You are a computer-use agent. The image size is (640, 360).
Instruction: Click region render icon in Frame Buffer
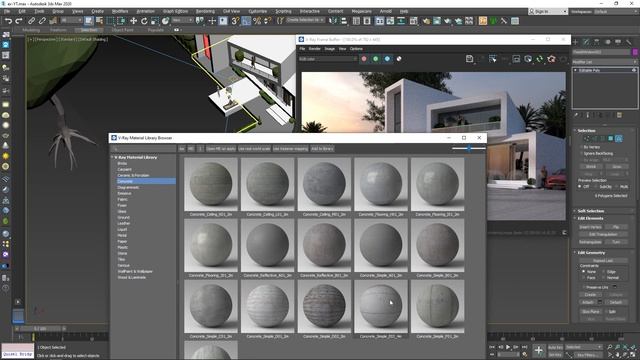[493, 59]
